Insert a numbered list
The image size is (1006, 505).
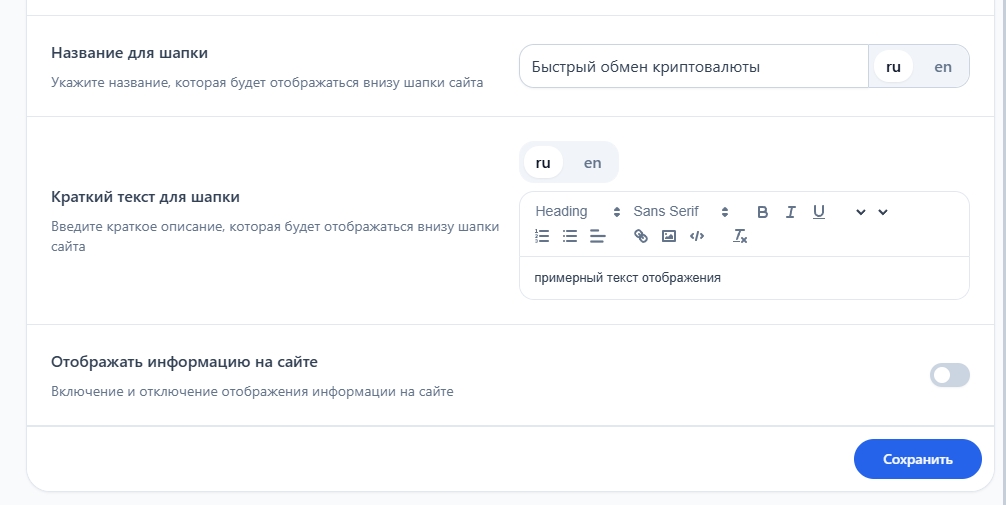(543, 237)
